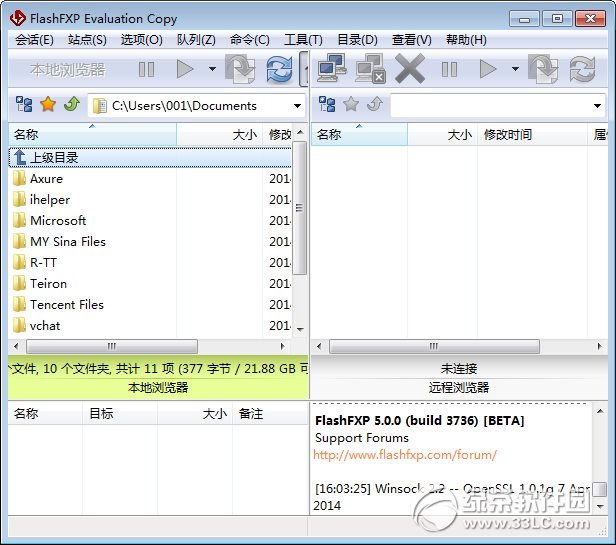The width and height of the screenshot is (616, 545).
Task: Click the disconnect computers icon
Action: pos(370,68)
